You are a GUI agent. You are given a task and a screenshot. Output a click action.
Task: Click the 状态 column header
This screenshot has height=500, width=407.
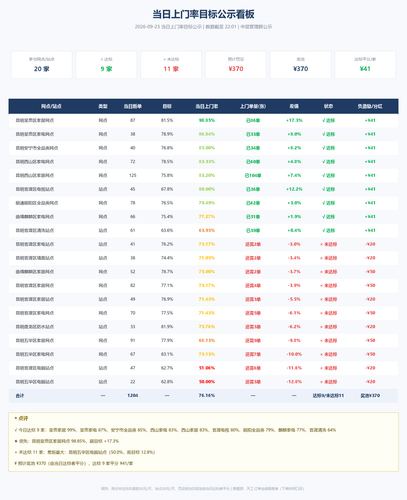tap(328, 106)
